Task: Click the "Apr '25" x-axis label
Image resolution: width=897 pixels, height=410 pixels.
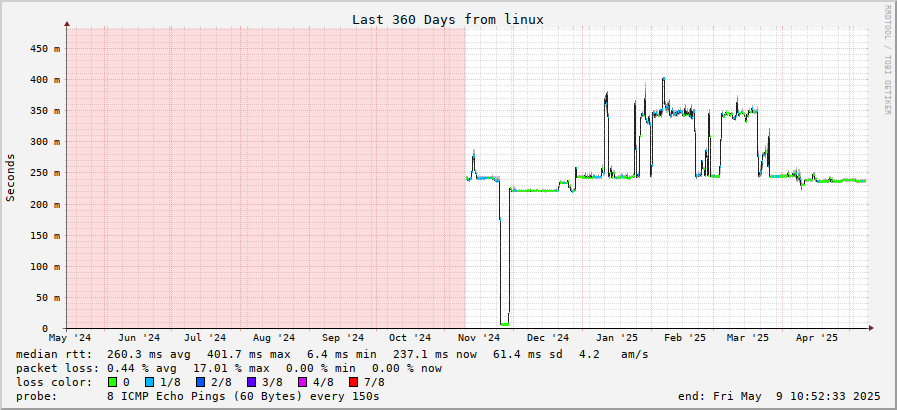Action: click(816, 338)
